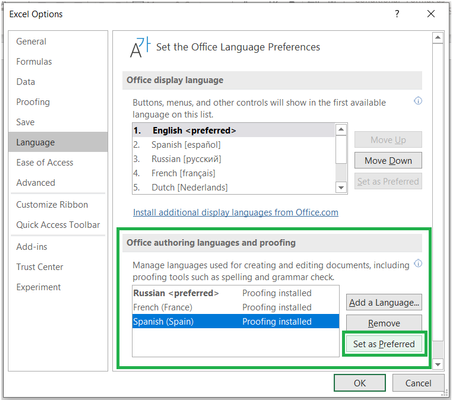Click the language preferences icon in the heading

pos(140,47)
